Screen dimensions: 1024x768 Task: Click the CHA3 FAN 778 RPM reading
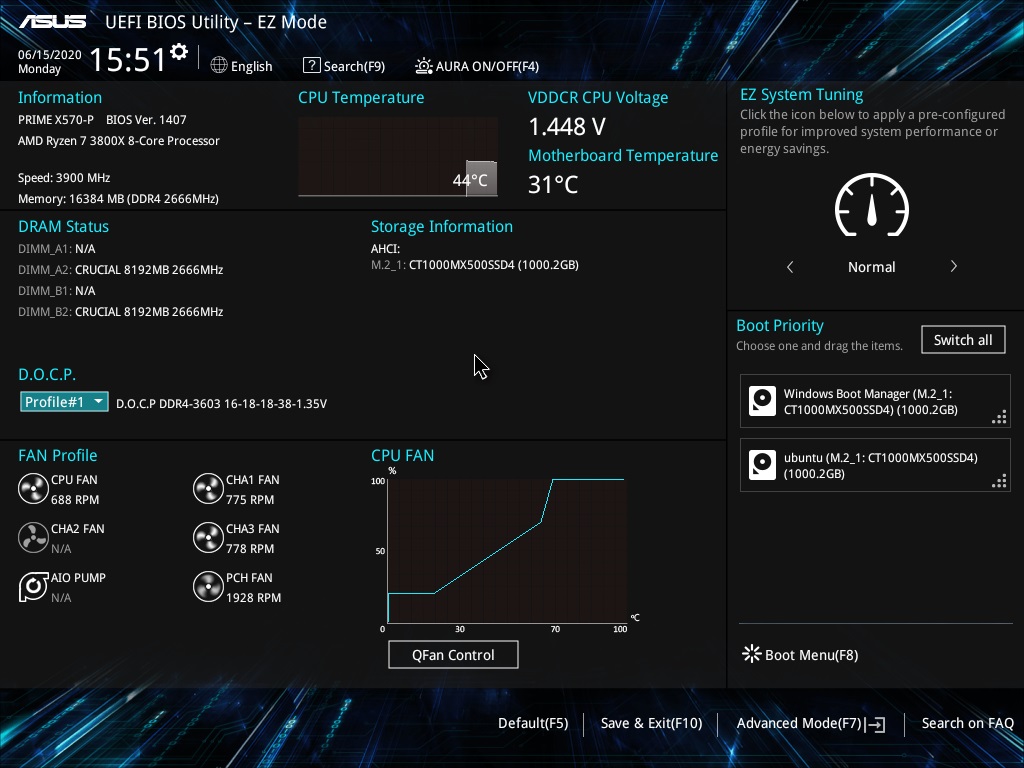[250, 549]
